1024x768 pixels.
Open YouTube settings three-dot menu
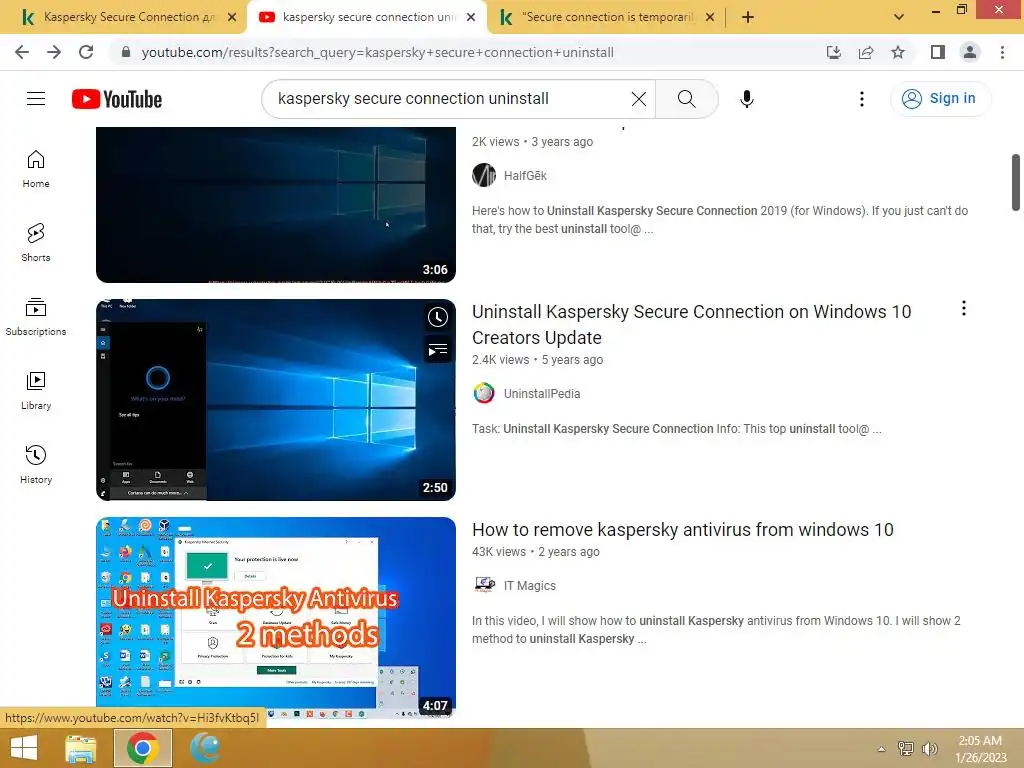coord(862,99)
